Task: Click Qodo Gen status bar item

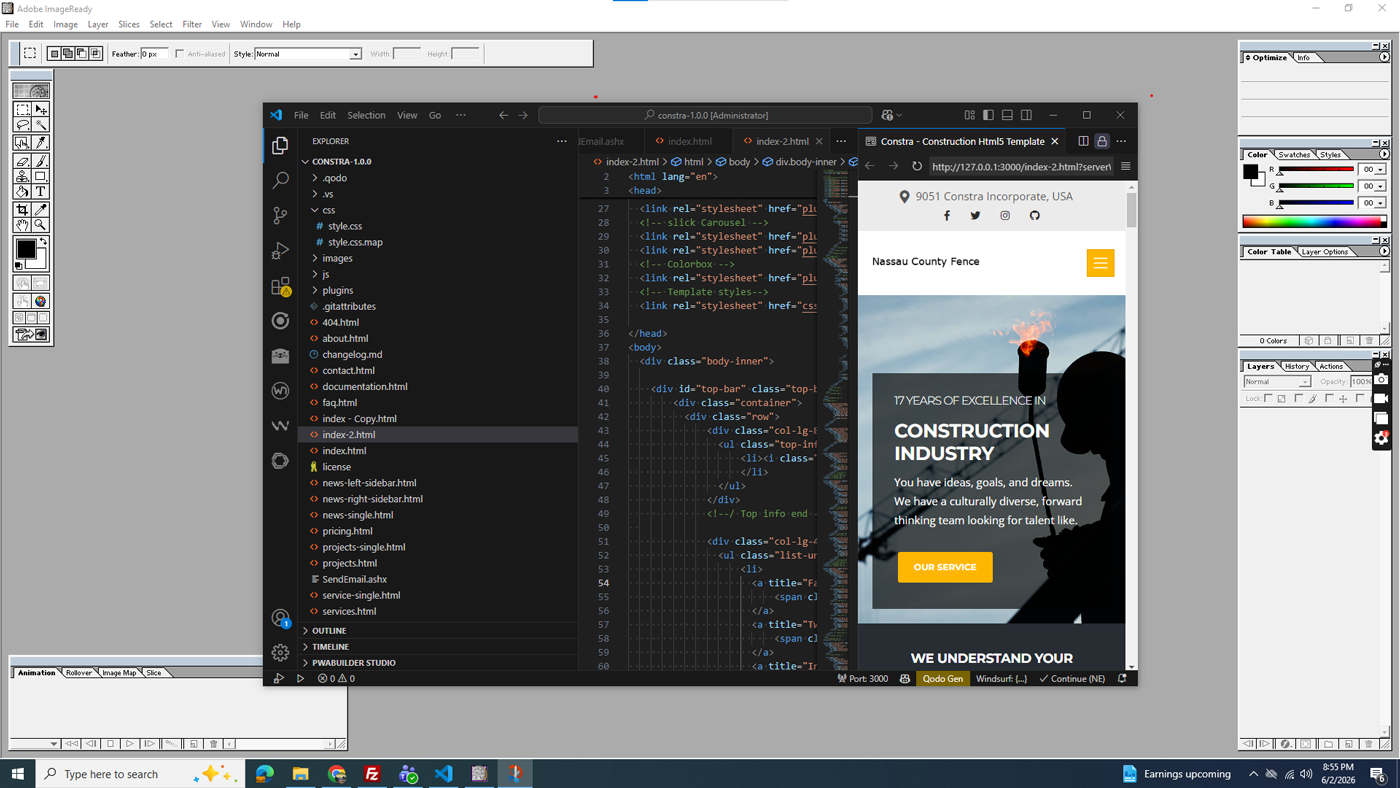Action: [x=943, y=679]
